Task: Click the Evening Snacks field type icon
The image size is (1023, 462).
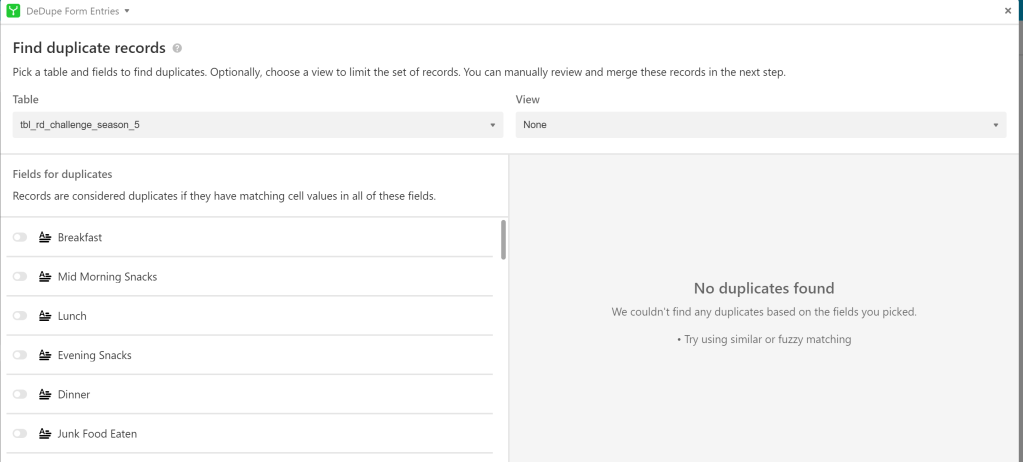Action: click(45, 355)
